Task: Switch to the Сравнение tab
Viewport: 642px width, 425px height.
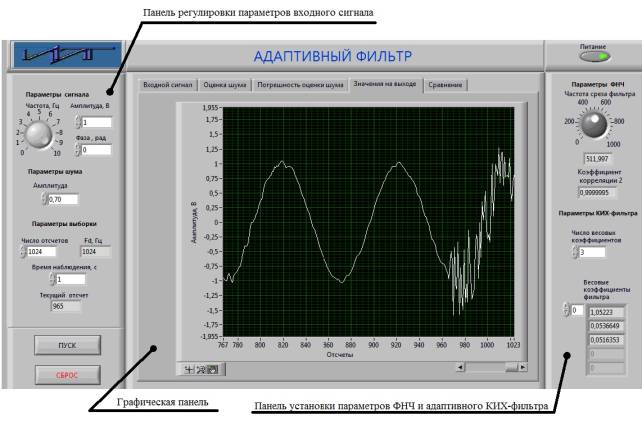Action: pos(445,85)
